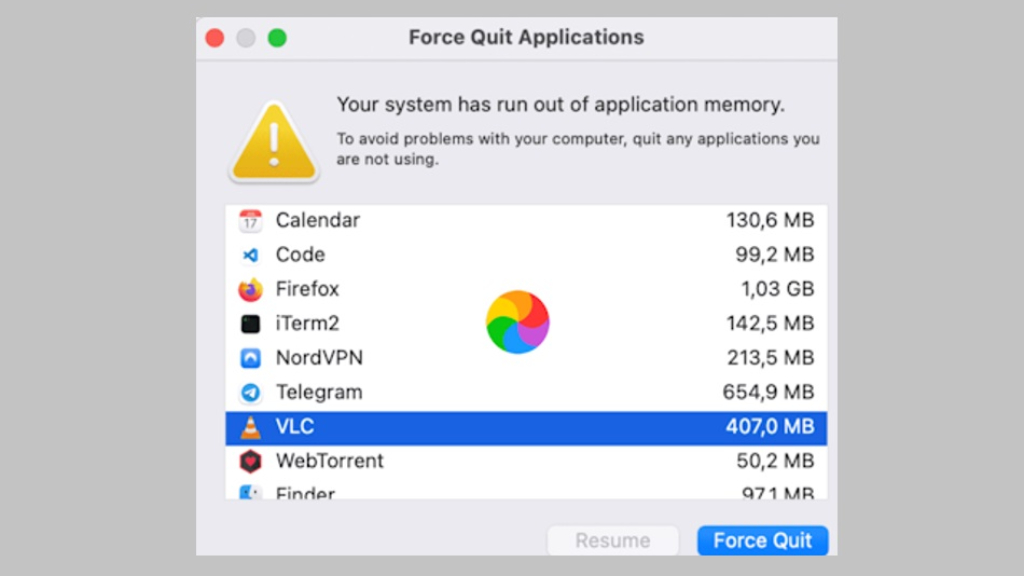The height and width of the screenshot is (576, 1024).
Task: Click the Visual Studio Code icon
Action: pos(250,255)
